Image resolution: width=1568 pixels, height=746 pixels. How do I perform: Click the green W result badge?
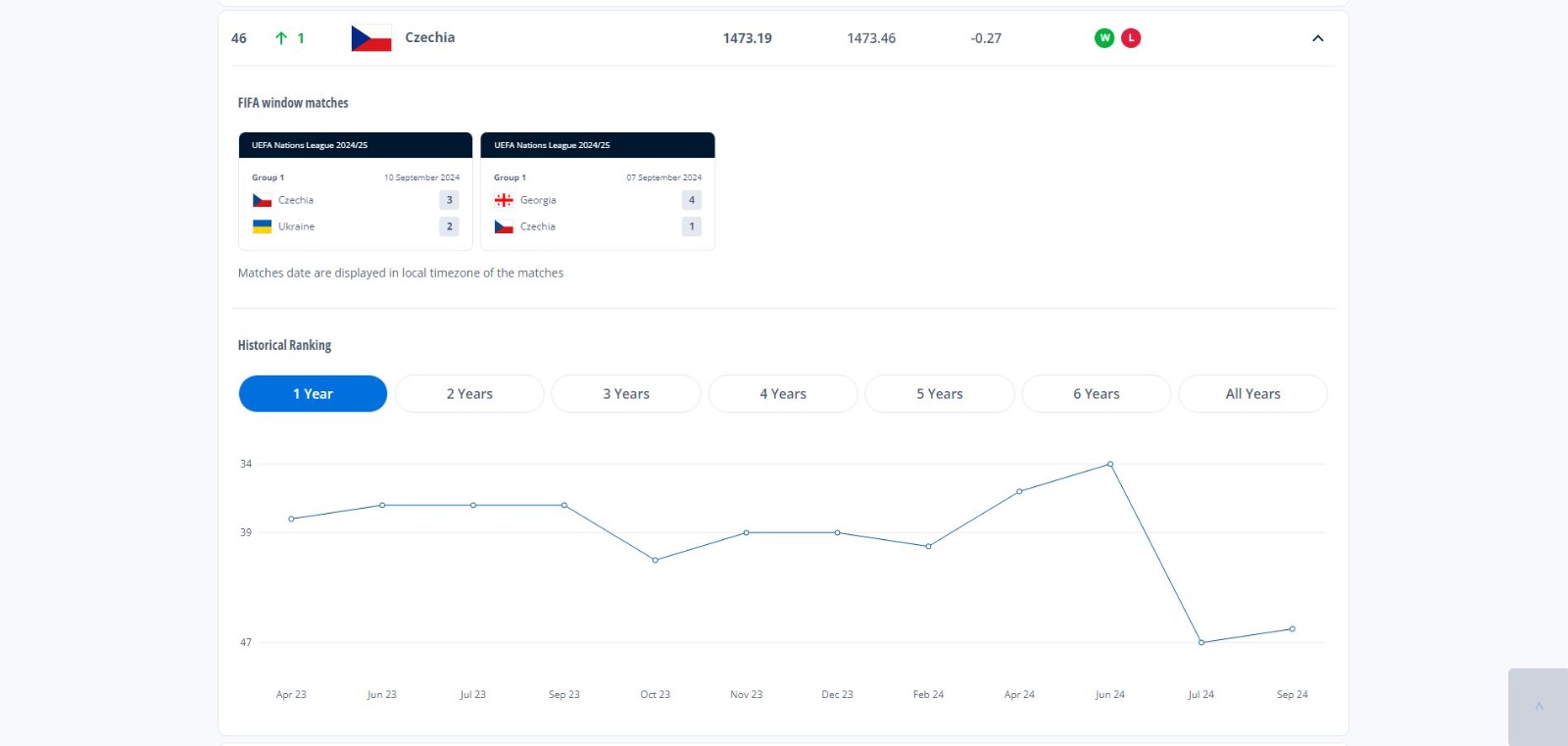click(x=1104, y=38)
